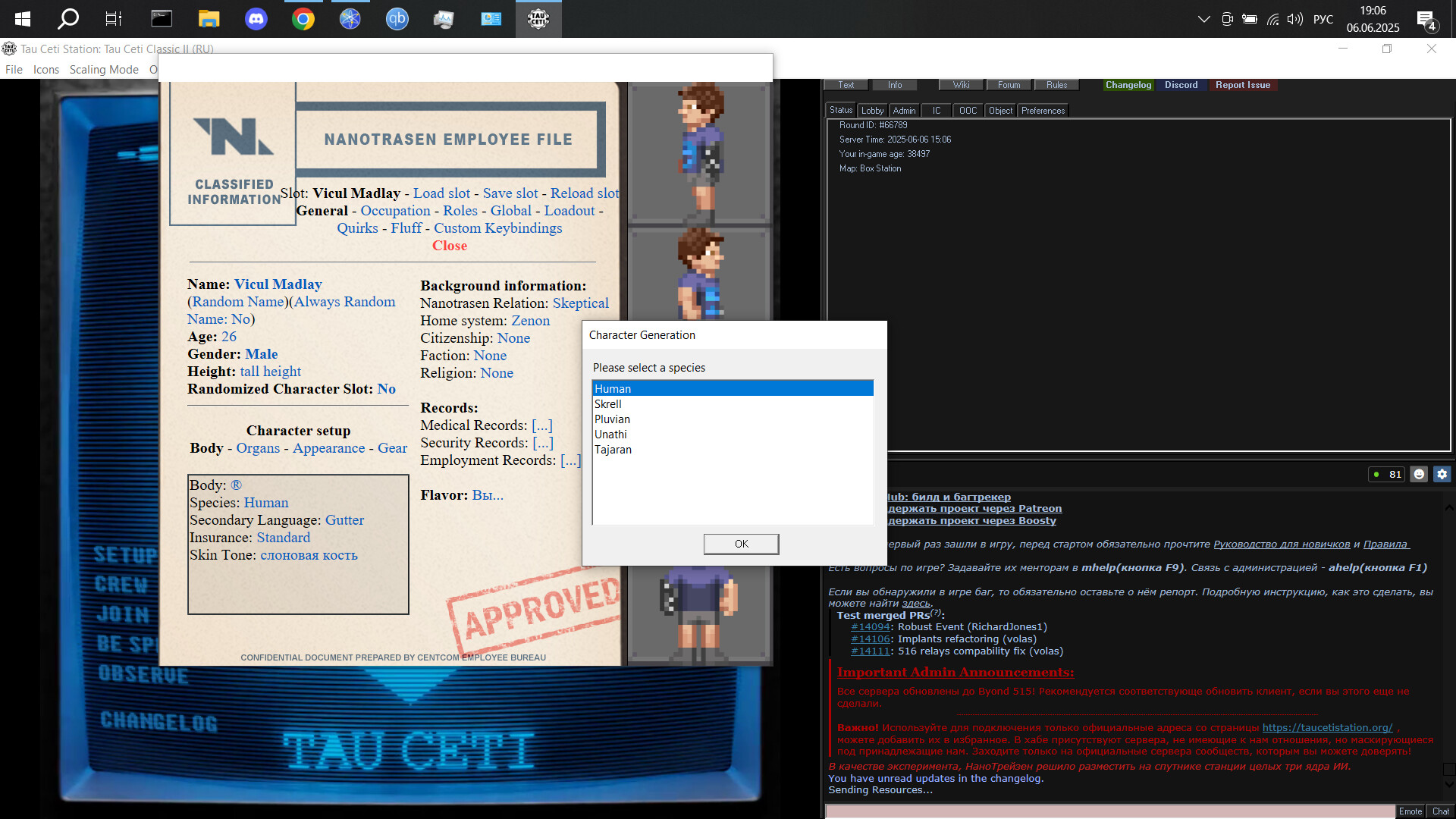Expand hidden system tray icons chevron
The height and width of the screenshot is (819, 1456).
[x=1203, y=19]
